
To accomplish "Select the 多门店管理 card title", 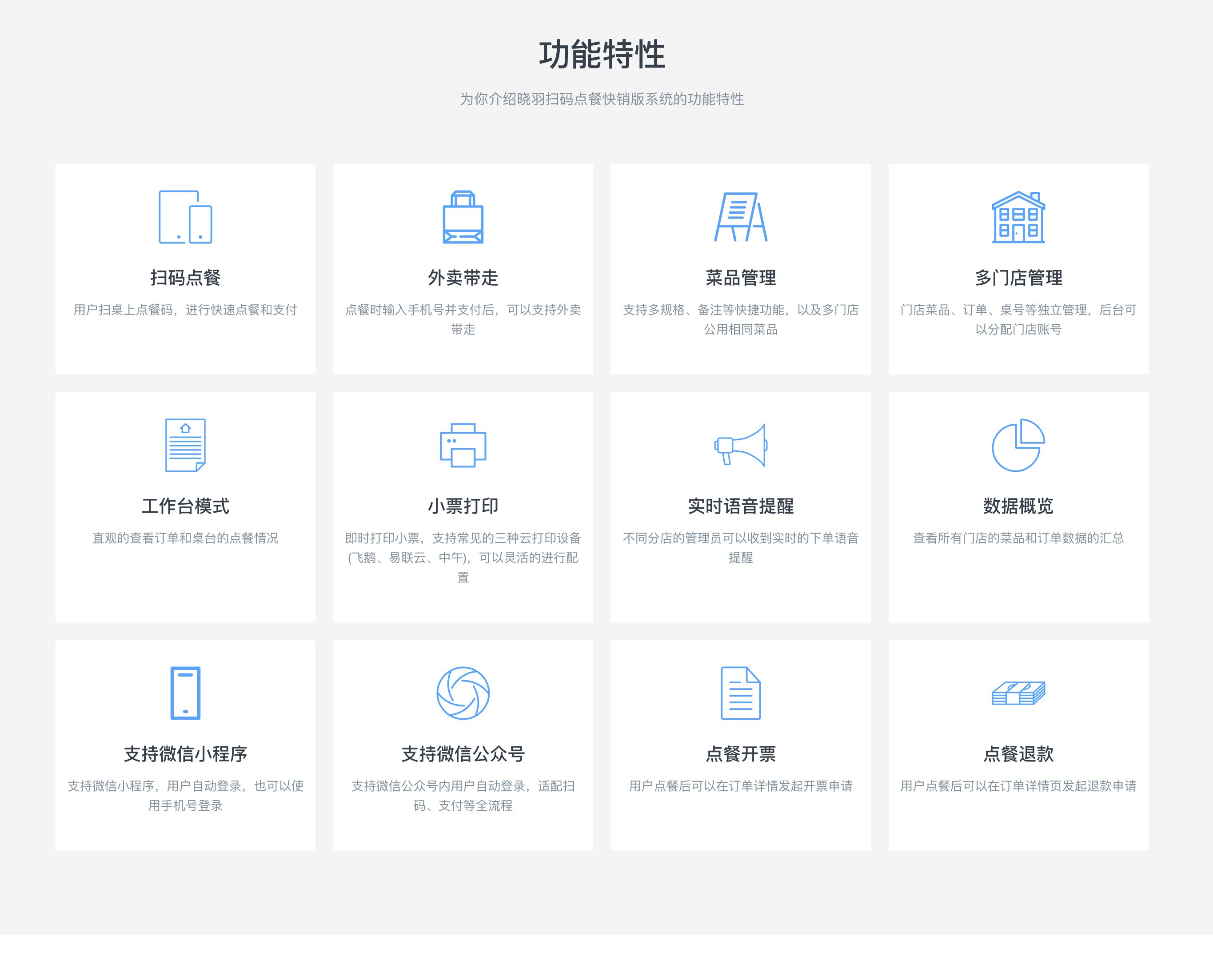I will (x=1018, y=278).
